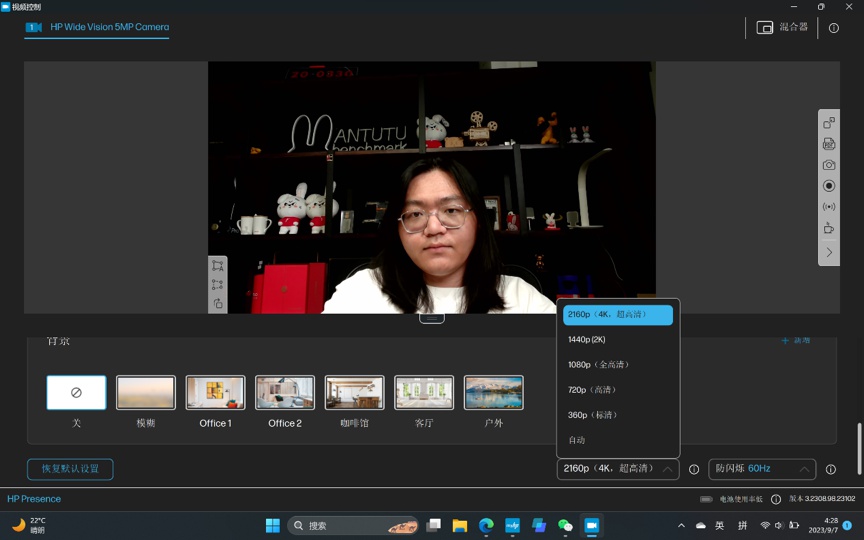Click the pop-out window icon in side toolbar

pyautogui.click(x=829, y=123)
